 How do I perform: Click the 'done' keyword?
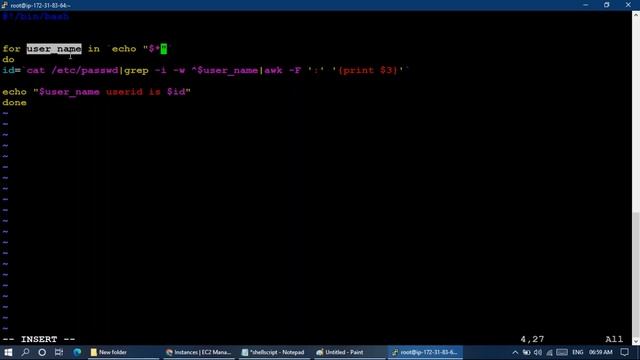14,102
